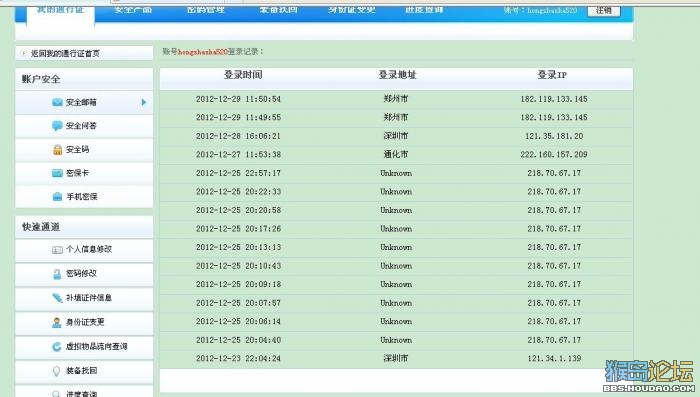
Task: Click the 登录时间 column header
Action: 243,75
